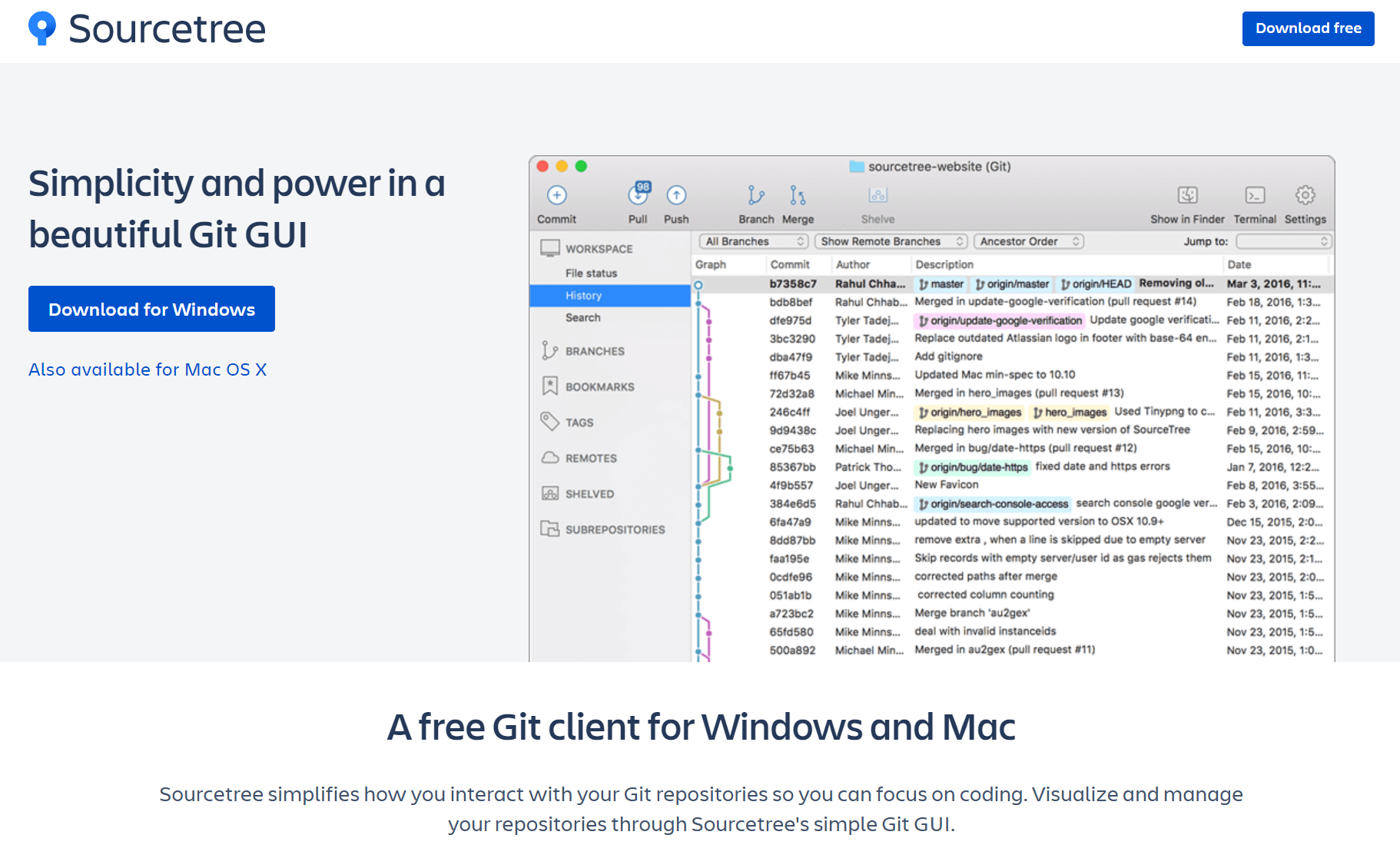This screenshot has width=1400, height=868.
Task: Select the Add gitignore commit
Action: (948, 356)
